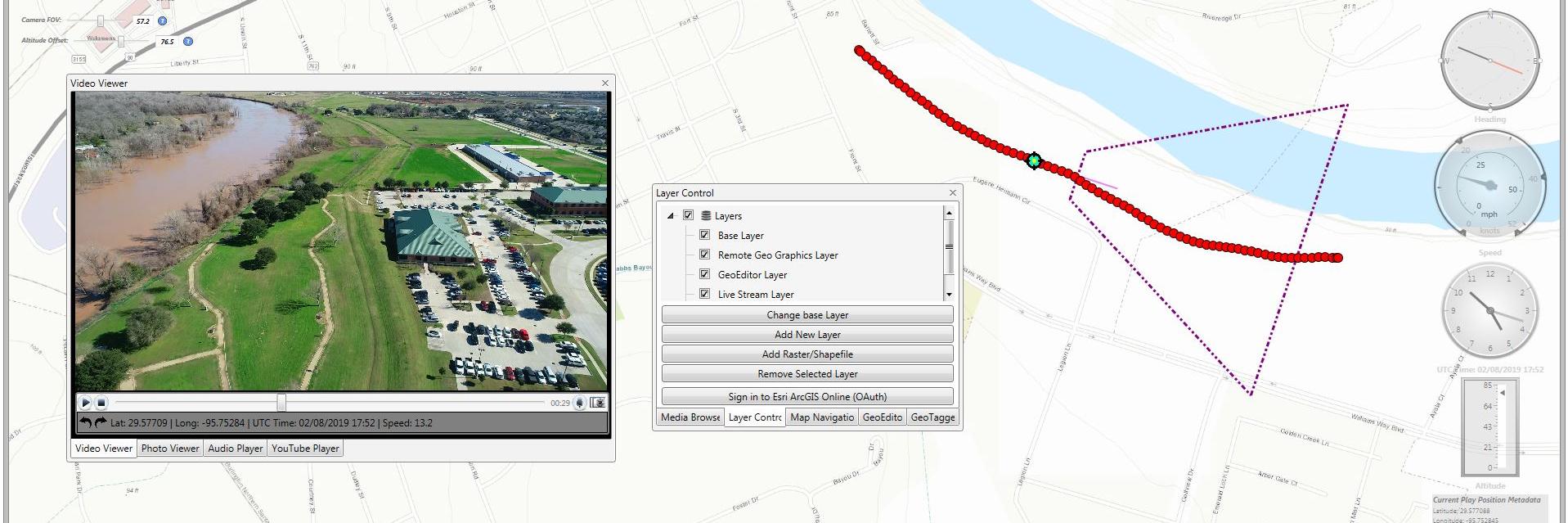This screenshot has width=1568, height=523.
Task: Uncheck Remote Geo Graphics Layer checkbox
Action: point(704,255)
